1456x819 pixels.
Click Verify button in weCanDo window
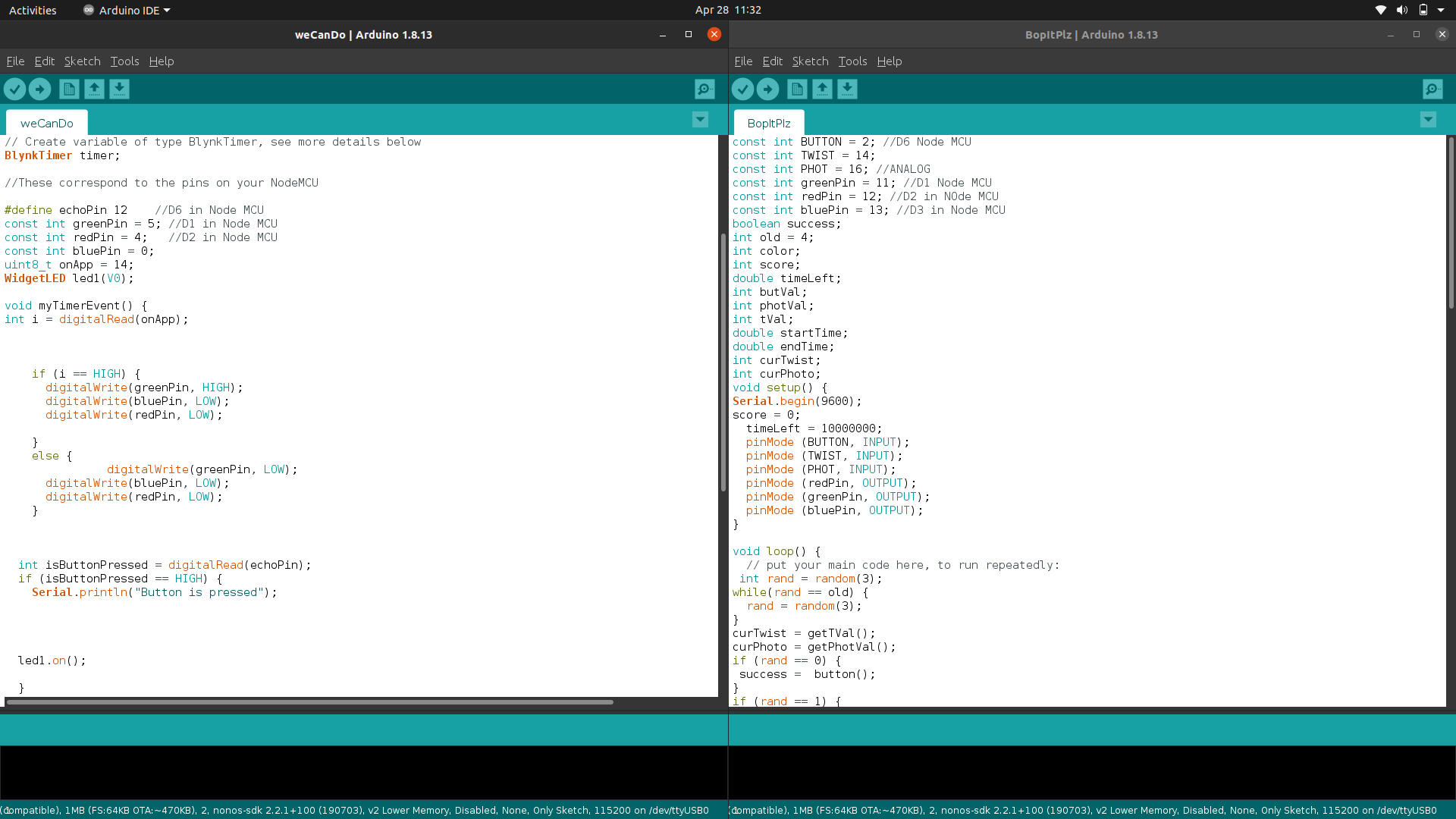point(14,89)
